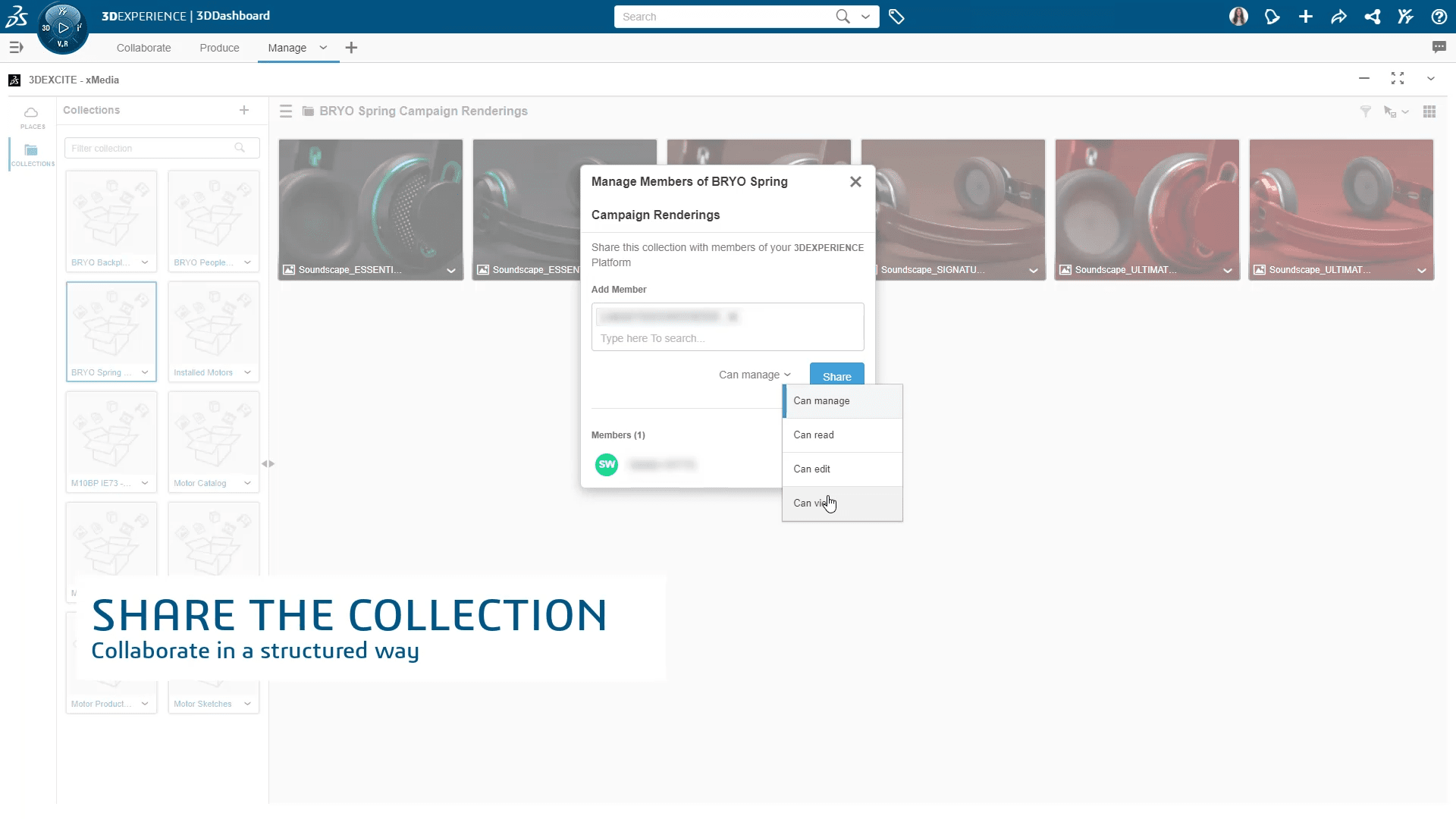Click the add new tab plus icon
The height and width of the screenshot is (819, 1456).
(351, 48)
